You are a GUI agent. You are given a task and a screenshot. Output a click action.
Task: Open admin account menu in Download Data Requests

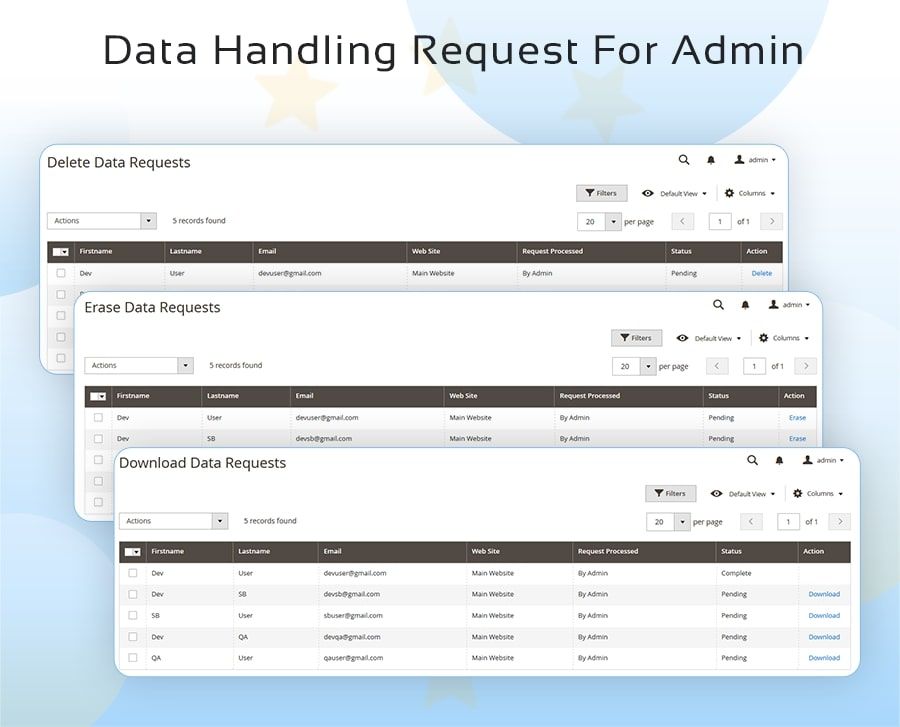(x=823, y=460)
